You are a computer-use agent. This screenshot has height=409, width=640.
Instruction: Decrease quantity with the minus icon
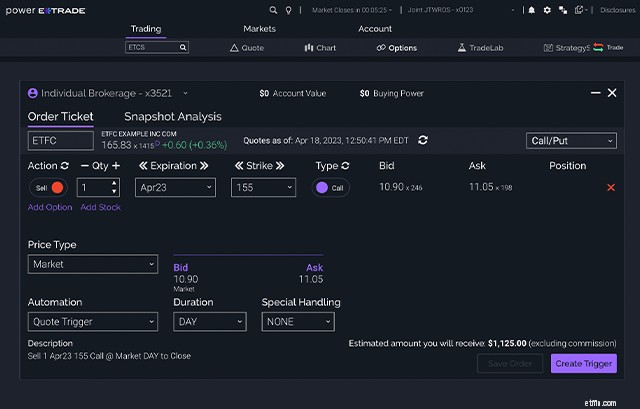(x=84, y=166)
